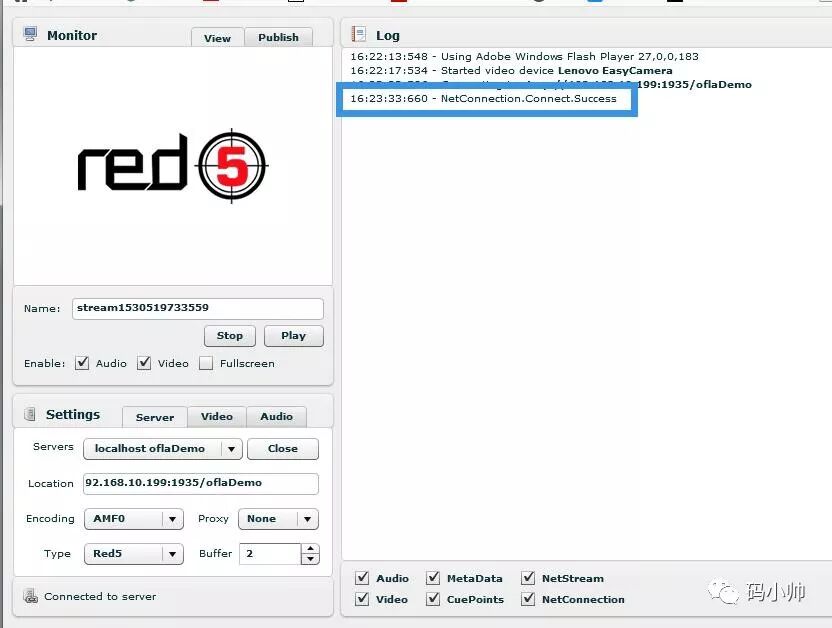Open the Video settings tab
This screenshot has height=628, width=832.
point(217,416)
